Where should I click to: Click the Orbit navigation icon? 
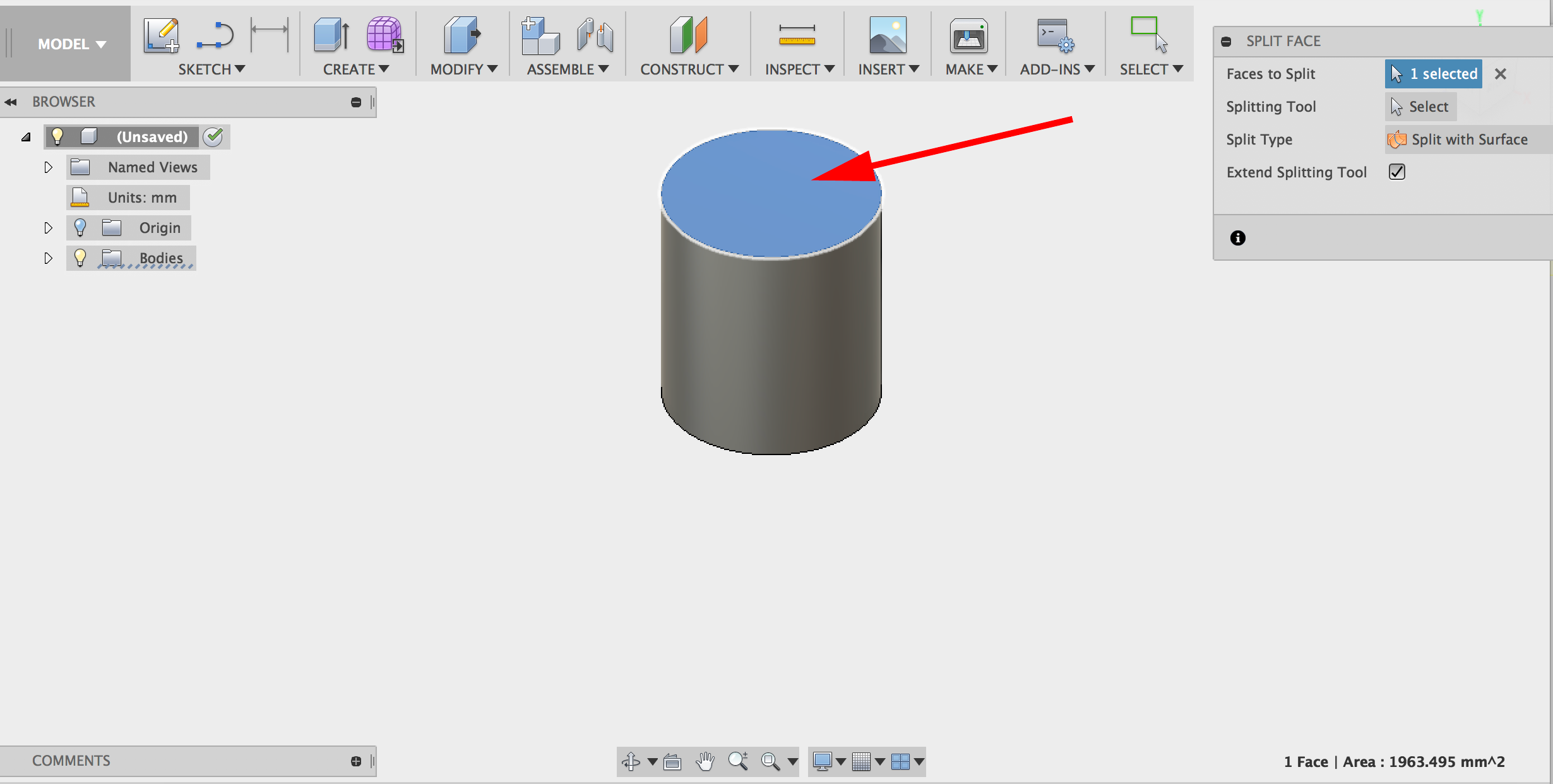[631, 761]
